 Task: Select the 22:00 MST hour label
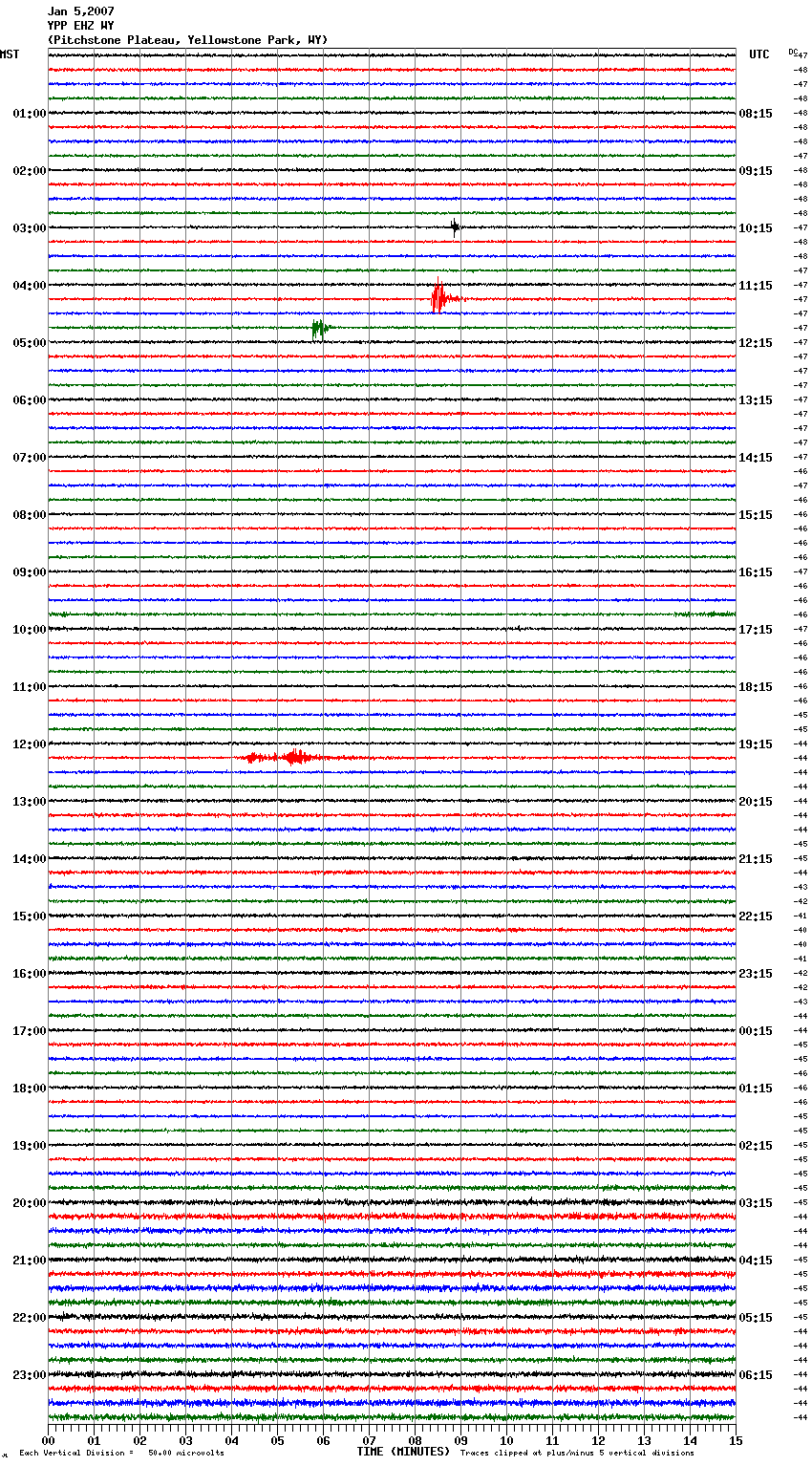pos(30,1318)
